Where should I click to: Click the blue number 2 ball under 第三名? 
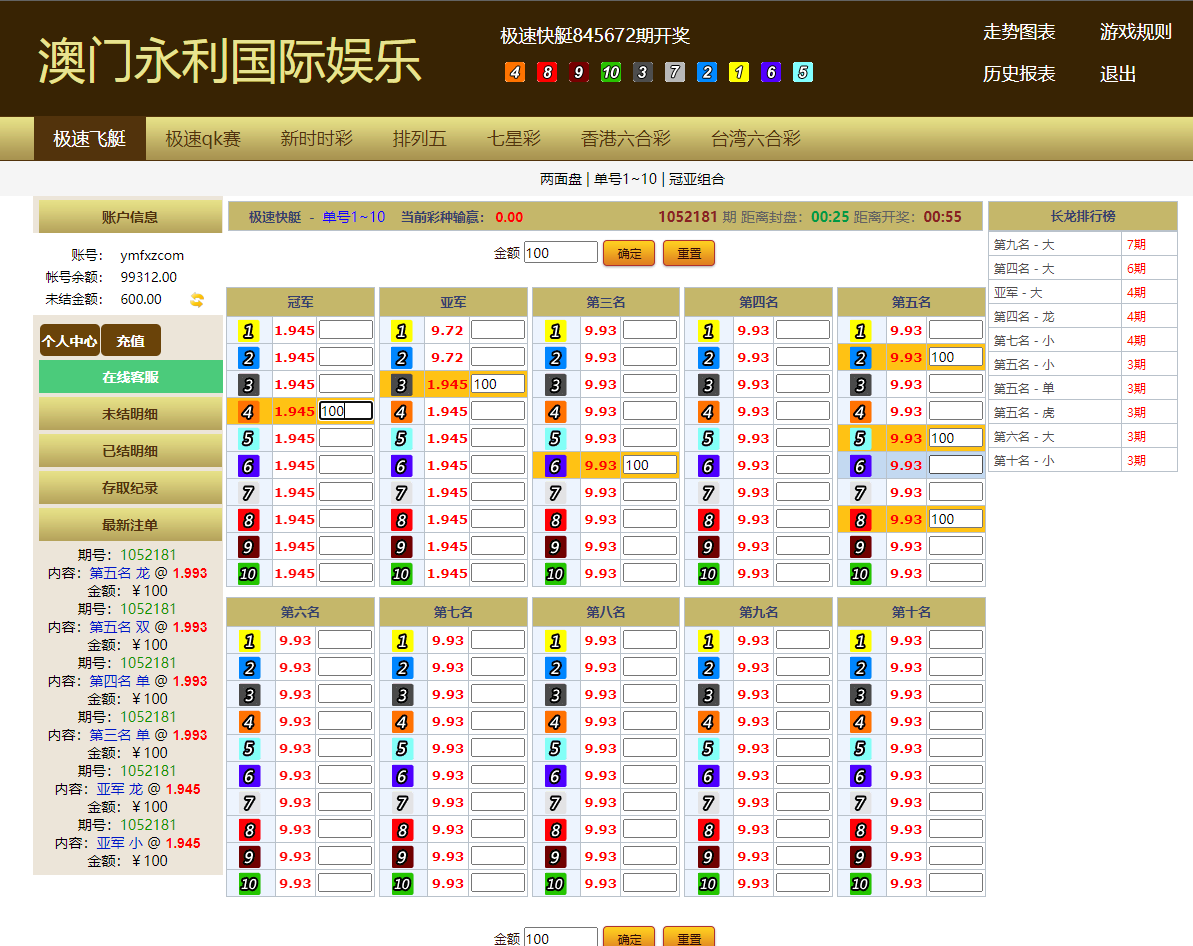click(x=554, y=356)
